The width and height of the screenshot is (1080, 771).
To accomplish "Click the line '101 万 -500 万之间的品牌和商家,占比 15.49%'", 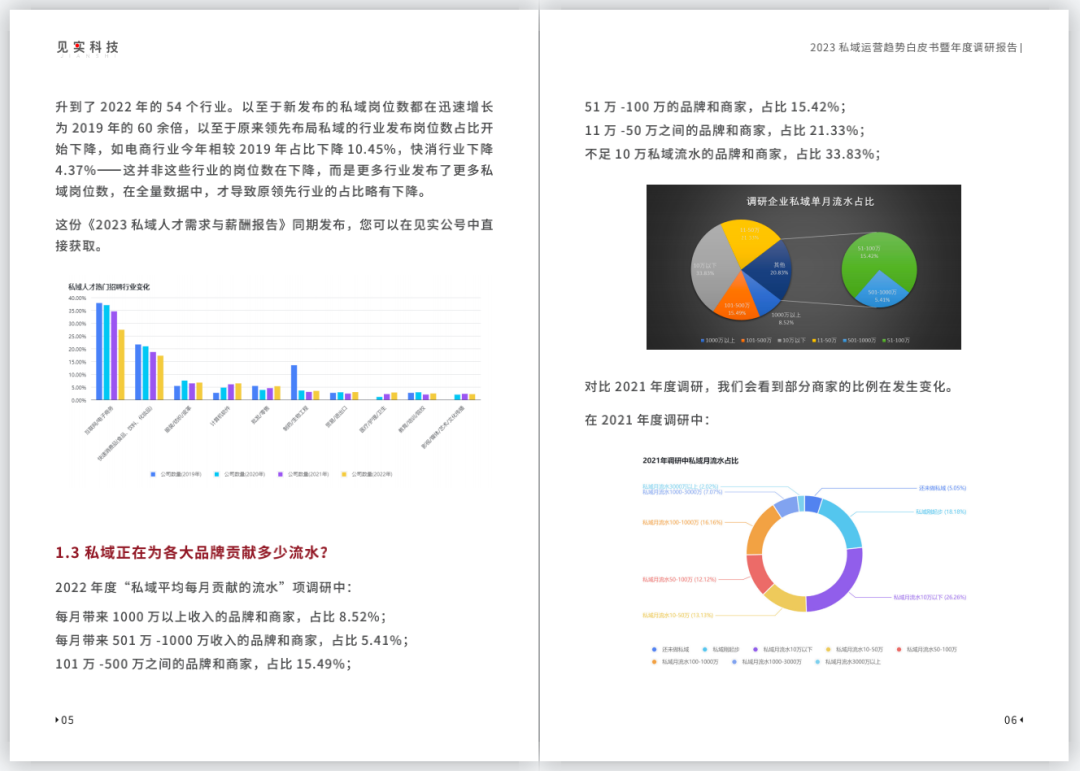I will pos(204,664).
